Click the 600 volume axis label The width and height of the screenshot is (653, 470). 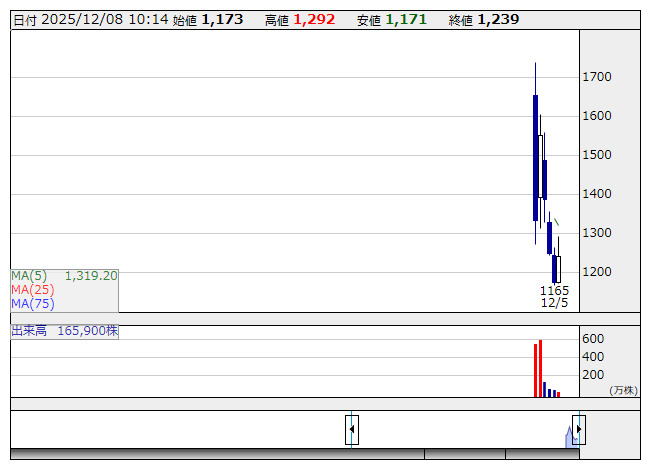click(x=593, y=339)
